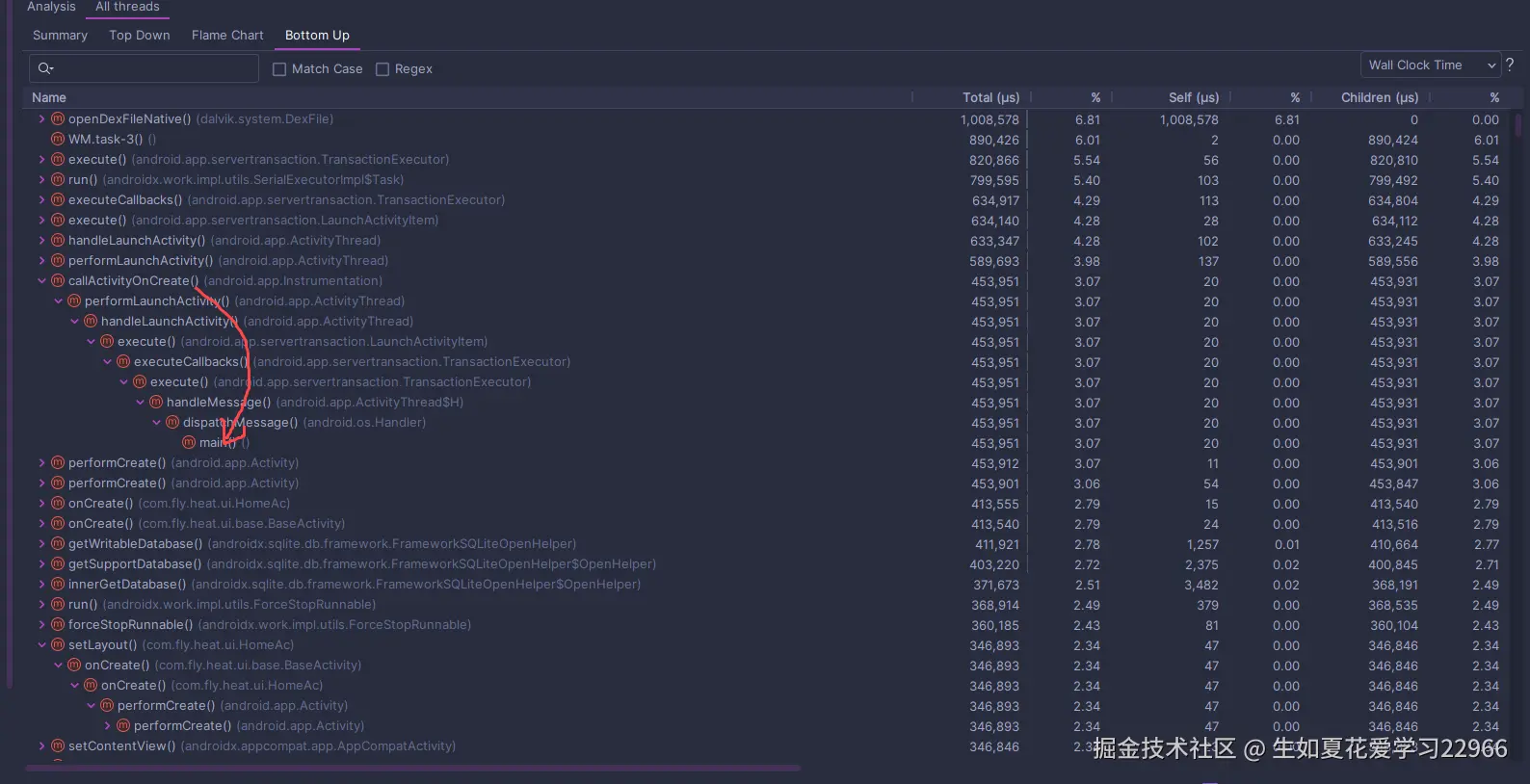Sort by the Self (μs) column header
1530x784 pixels.
tap(1194, 97)
